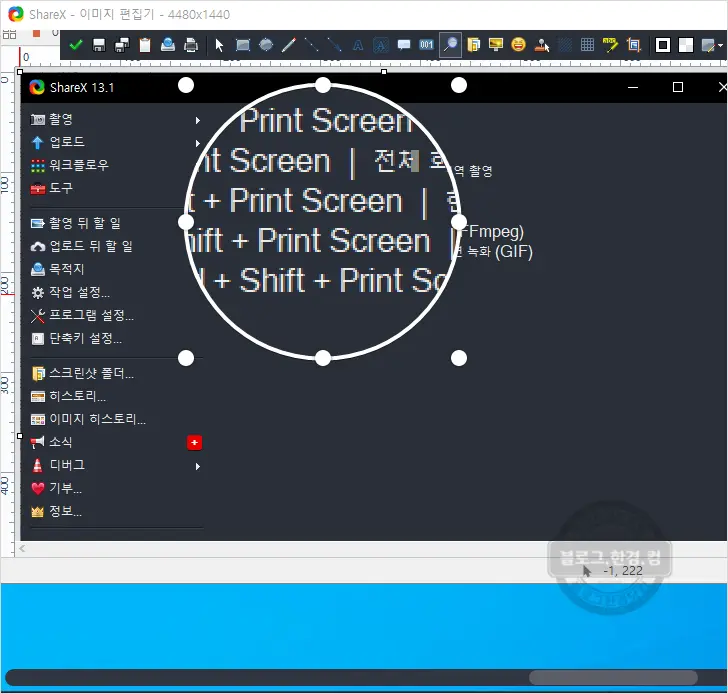Click the green checkmark to finish editing
This screenshot has height=694, width=728.
[76, 45]
